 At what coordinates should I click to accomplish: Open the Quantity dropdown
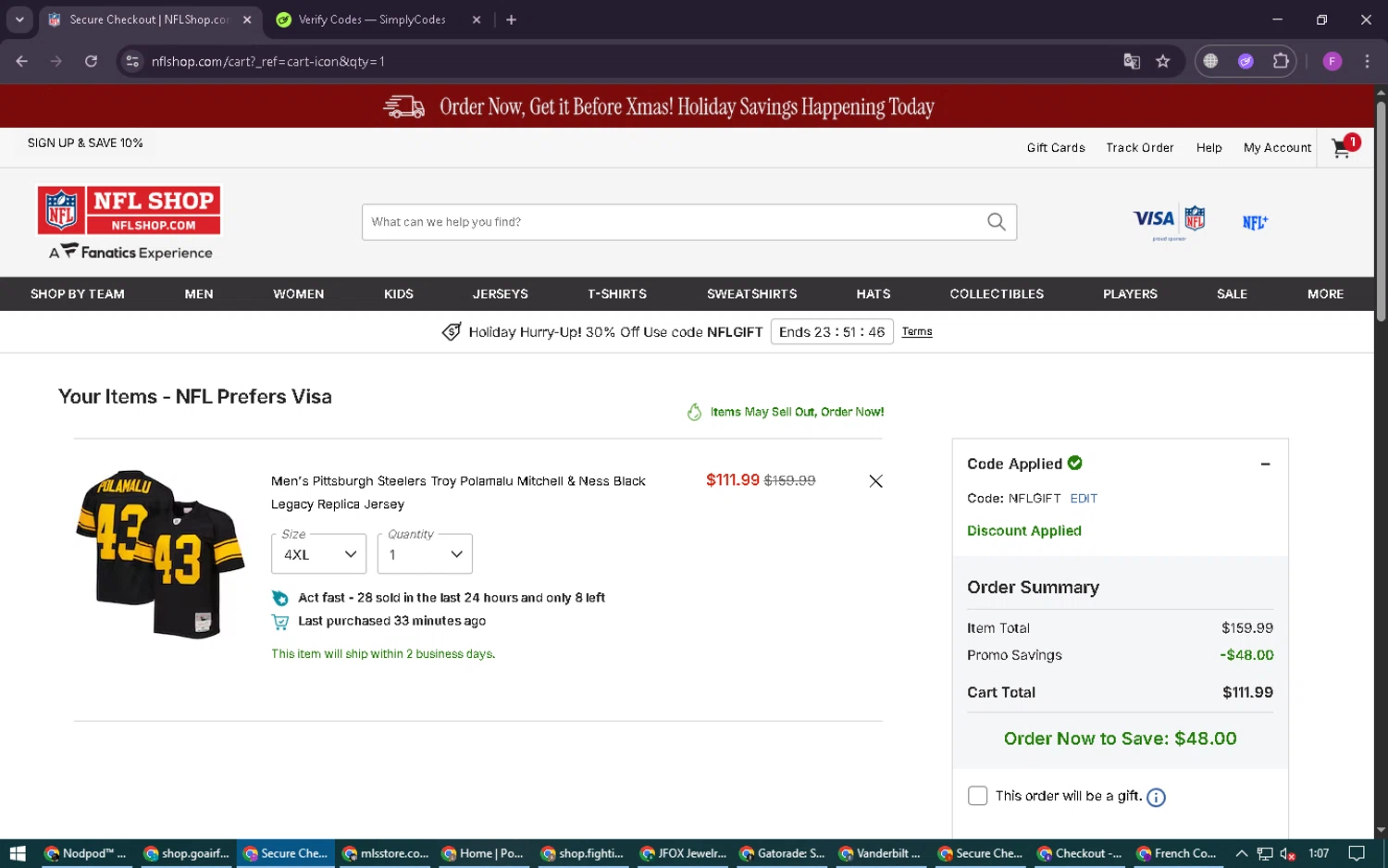[425, 554]
